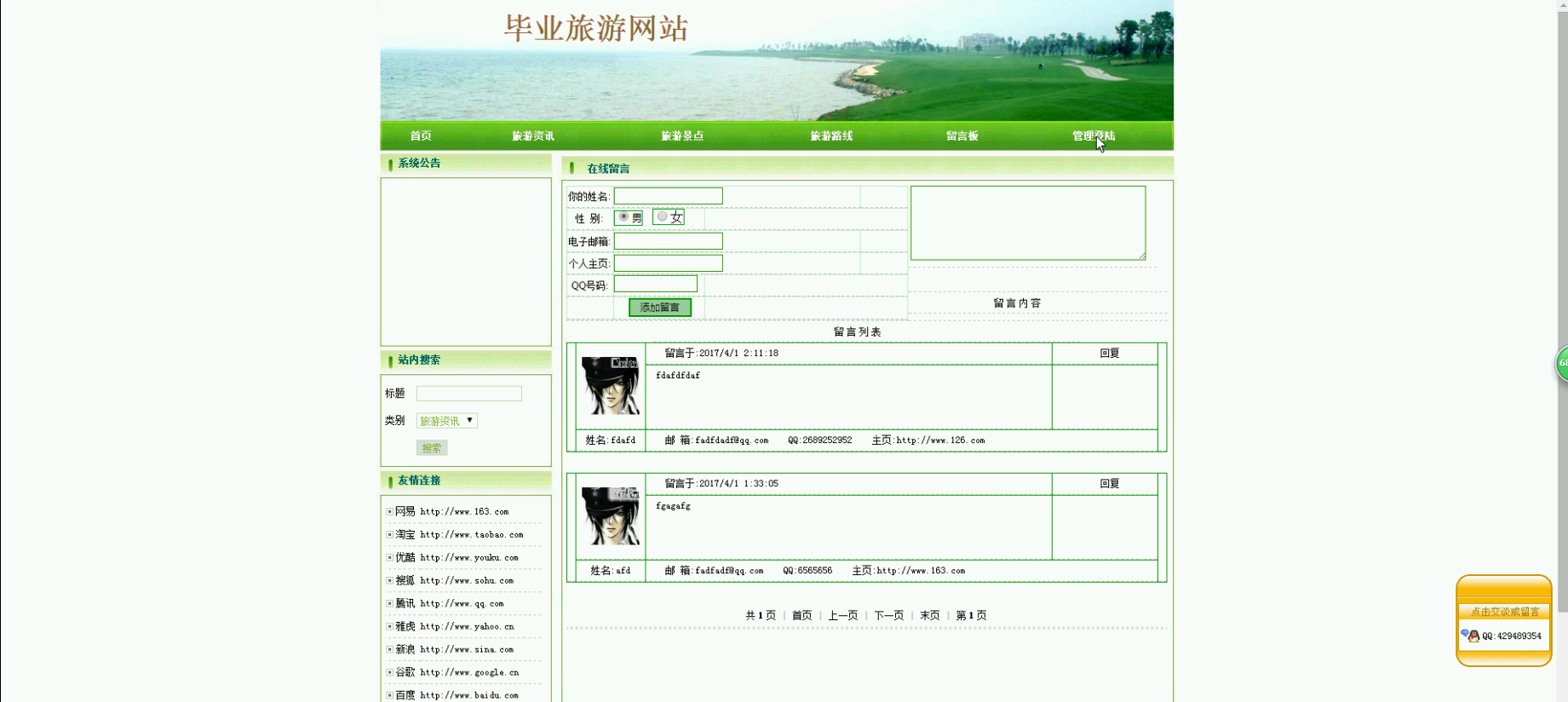This screenshot has height=702, width=1568.
Task: Go to 上一页 in pagination
Action: click(843, 615)
